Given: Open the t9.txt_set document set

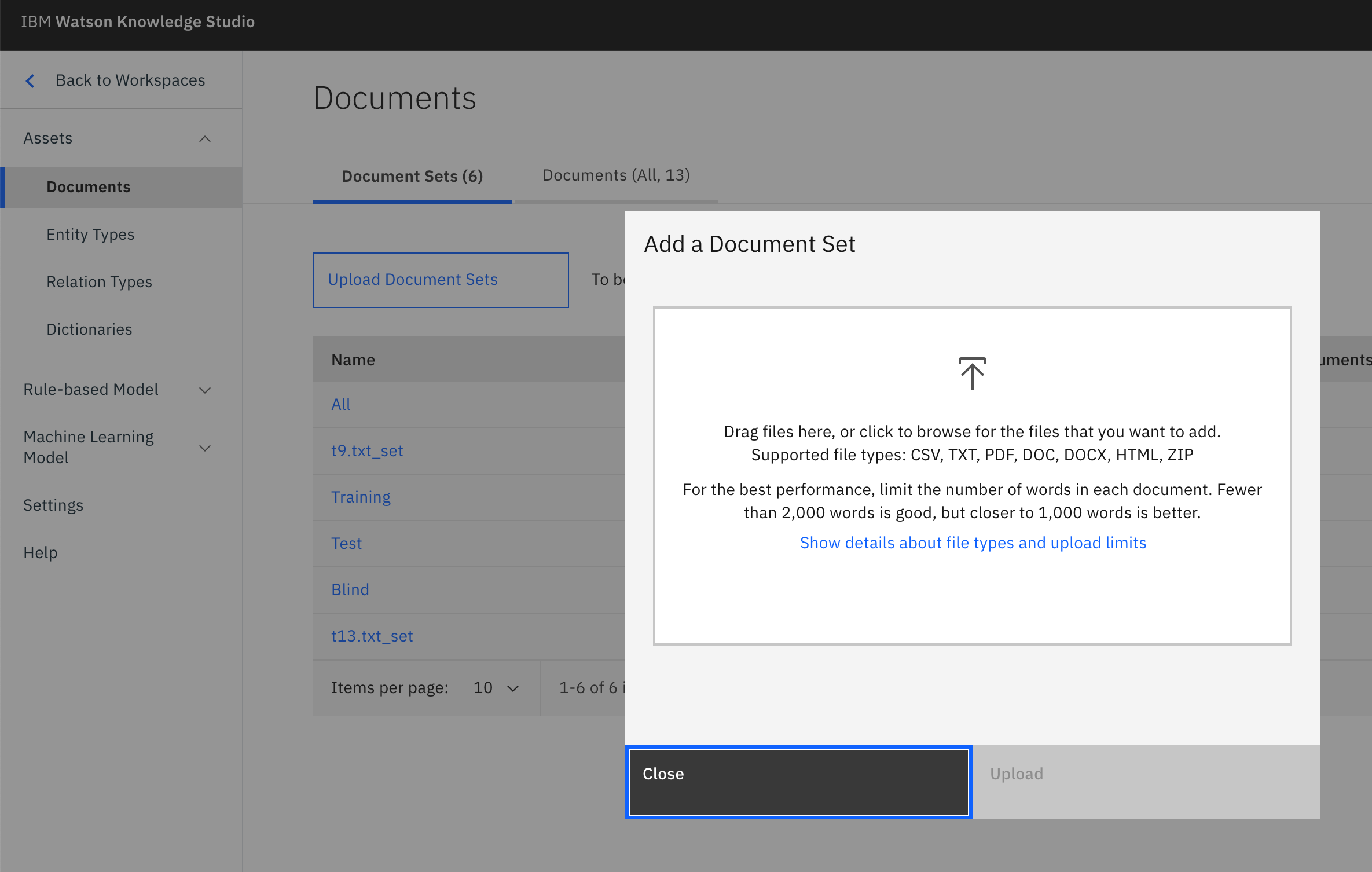Looking at the screenshot, I should click(x=367, y=451).
